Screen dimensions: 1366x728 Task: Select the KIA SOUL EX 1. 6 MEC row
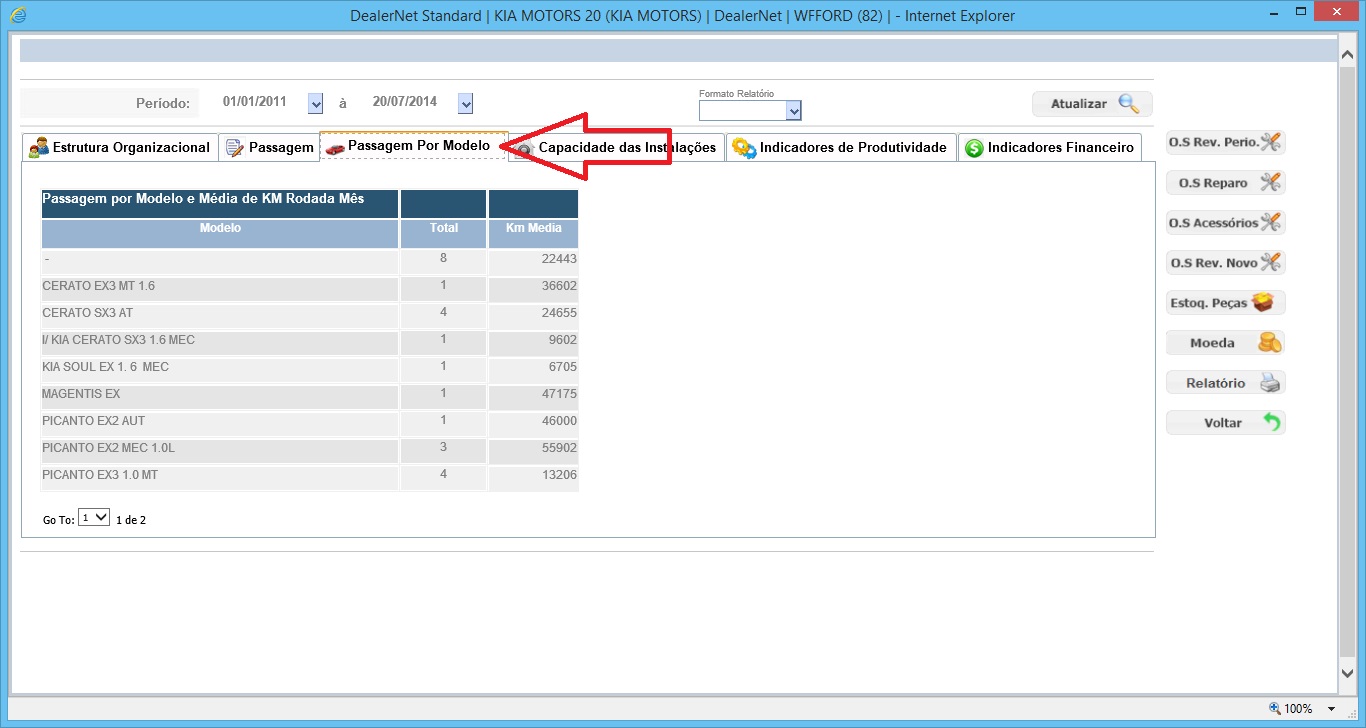coord(309,369)
